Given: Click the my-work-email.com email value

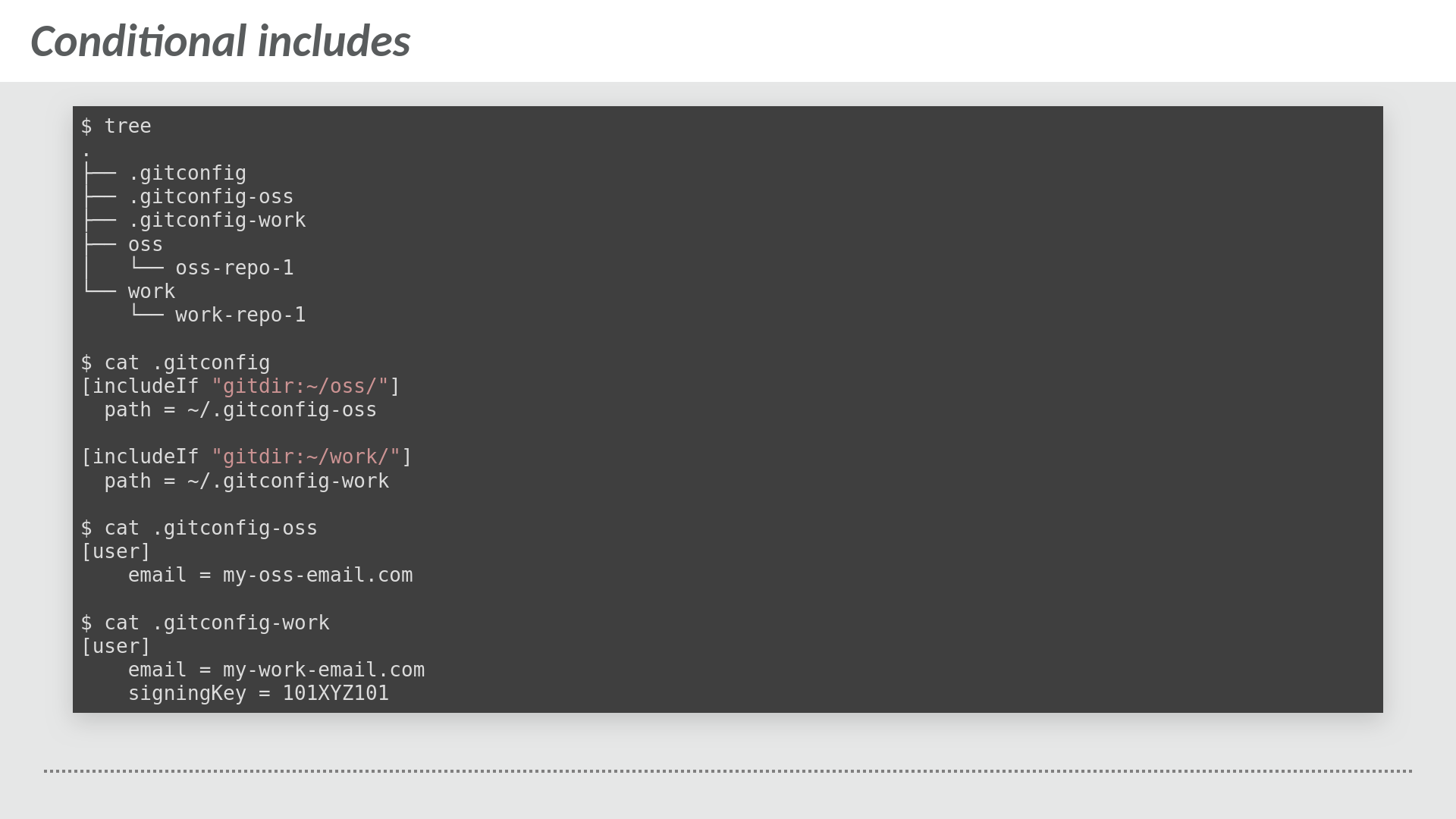Looking at the screenshot, I should [x=323, y=670].
